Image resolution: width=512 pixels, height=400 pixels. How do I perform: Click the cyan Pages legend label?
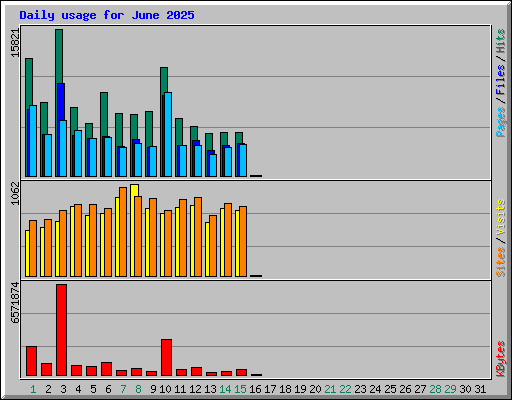(501, 122)
